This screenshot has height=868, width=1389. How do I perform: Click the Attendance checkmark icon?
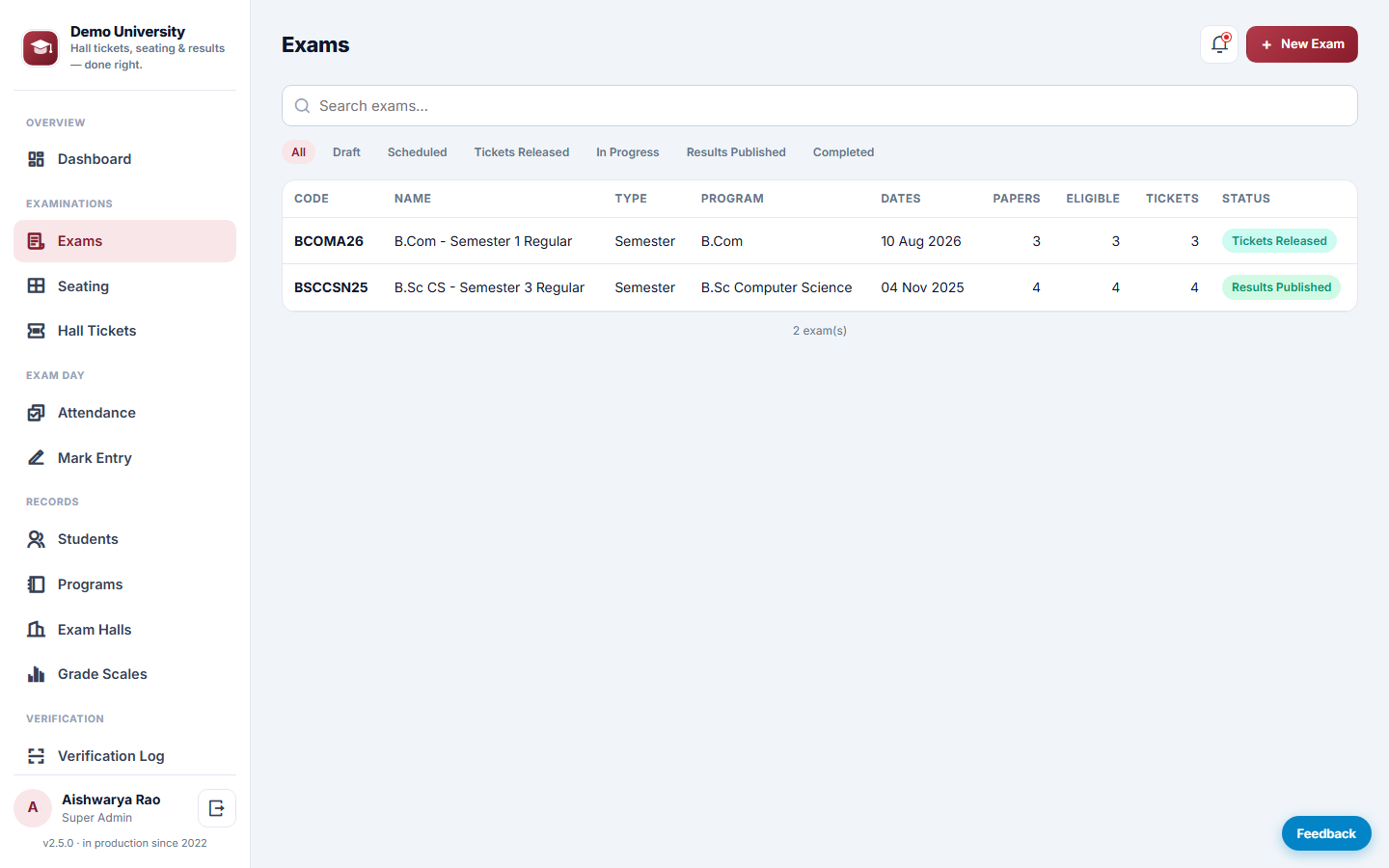37,413
